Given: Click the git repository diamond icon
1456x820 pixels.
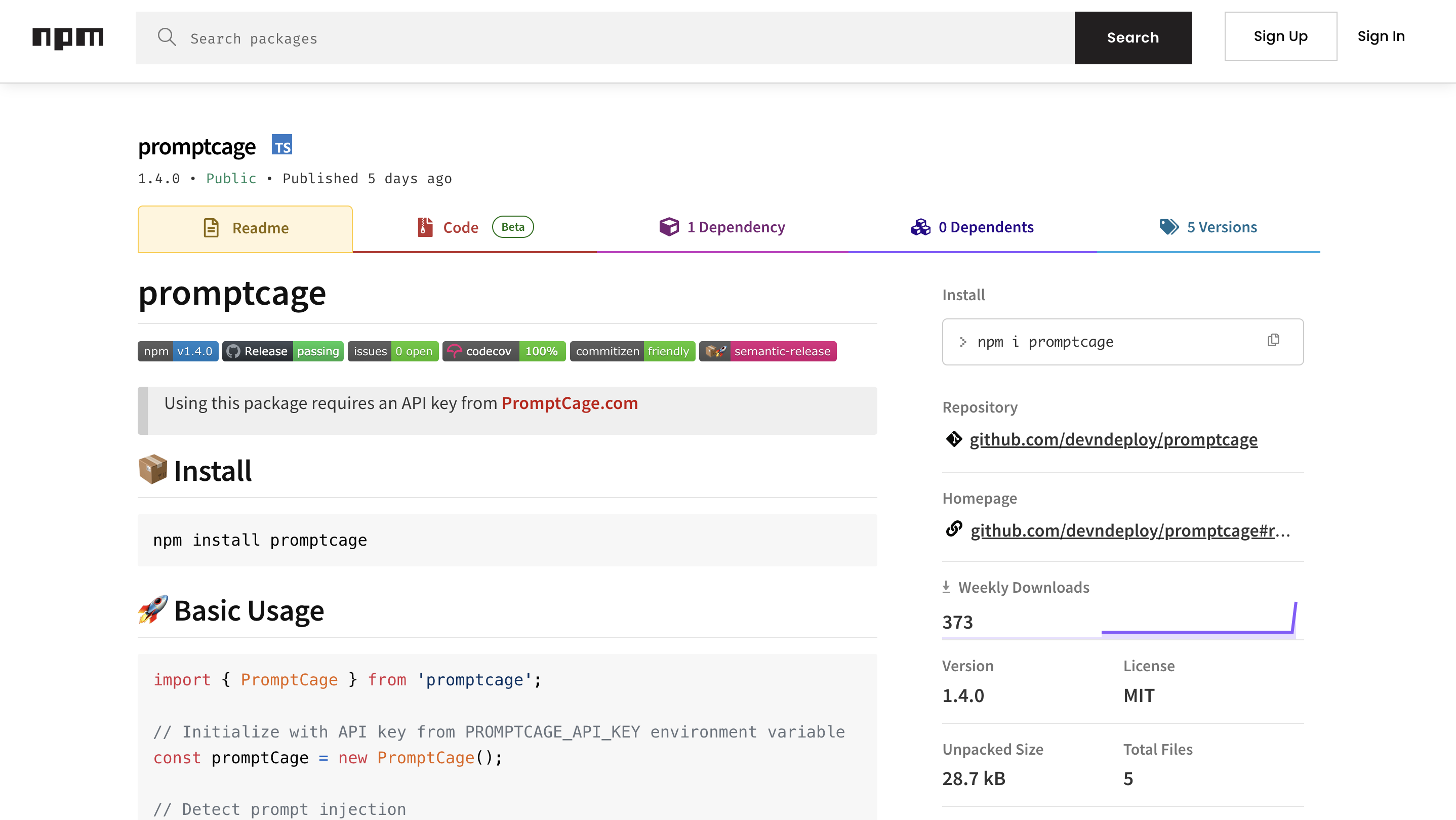Looking at the screenshot, I should point(953,439).
